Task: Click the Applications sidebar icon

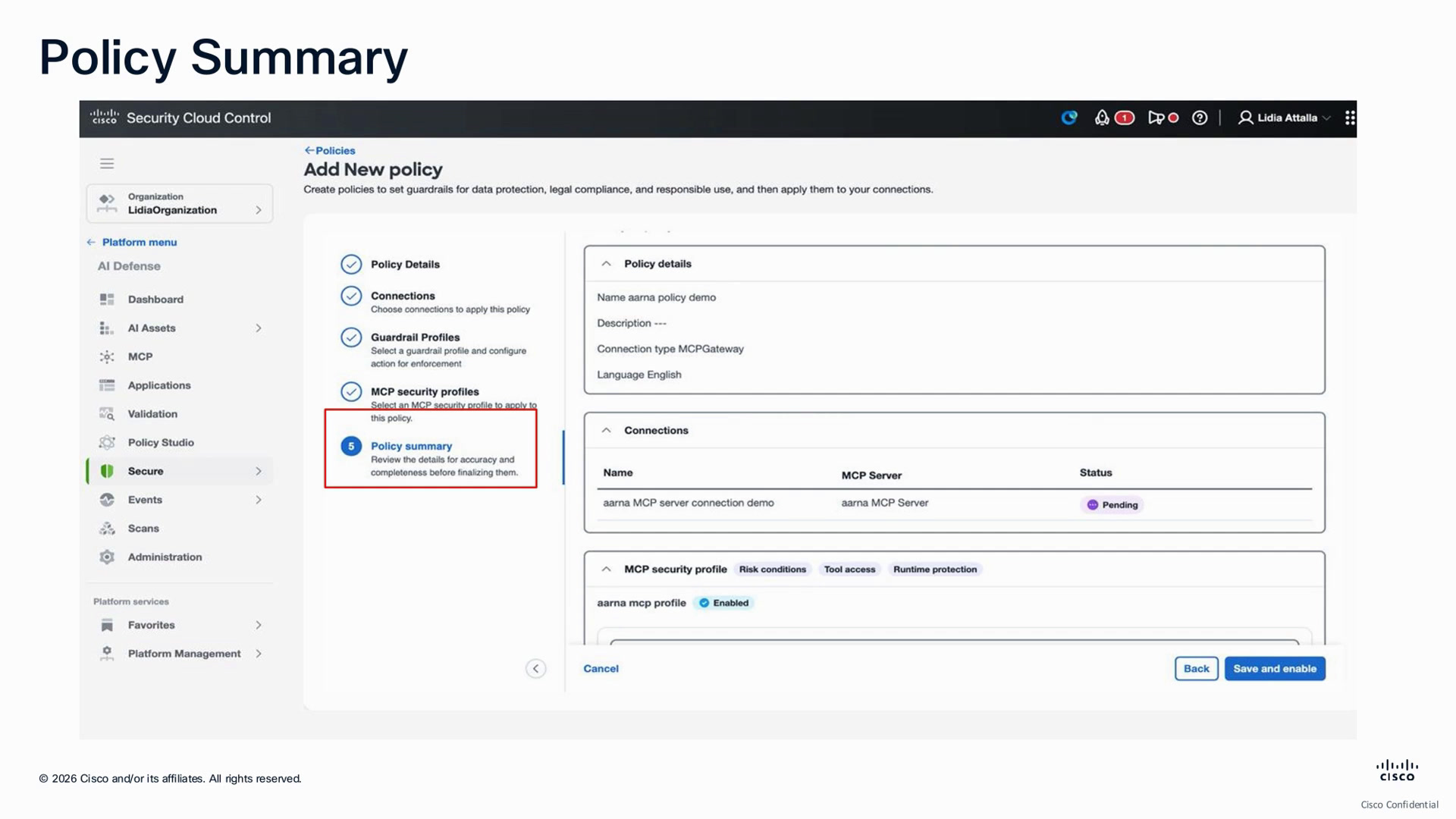Action: 107,385
